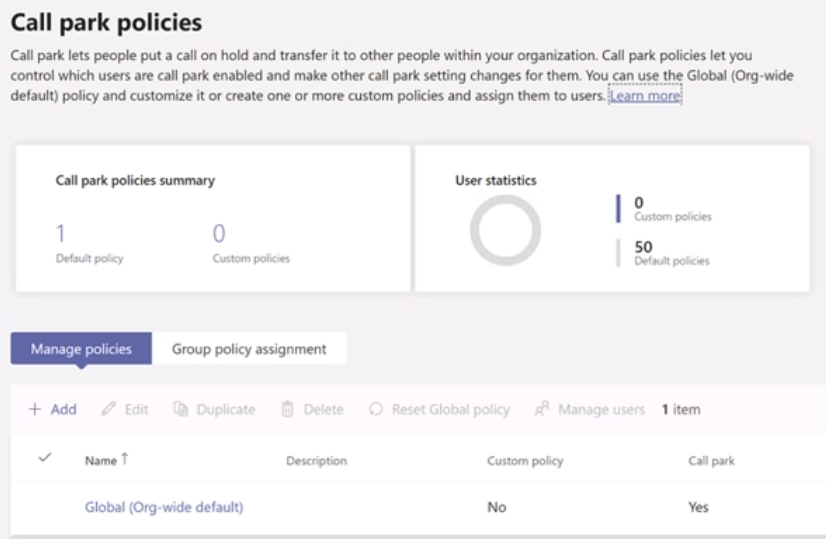The width and height of the screenshot is (826, 539).
Task: Click Reset Global policy label
Action: click(x=451, y=409)
